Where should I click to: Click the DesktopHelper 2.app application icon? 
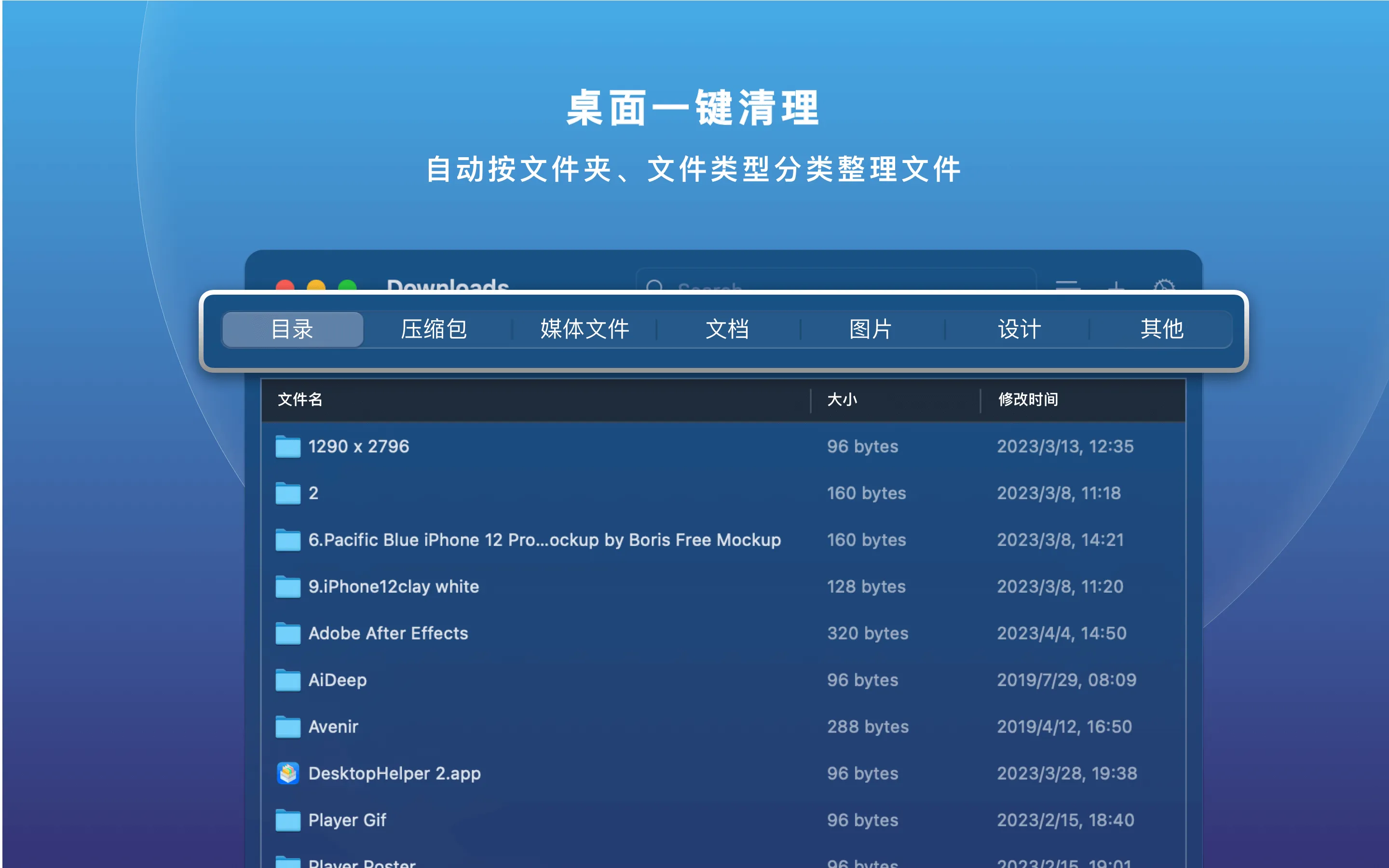pyautogui.click(x=288, y=773)
